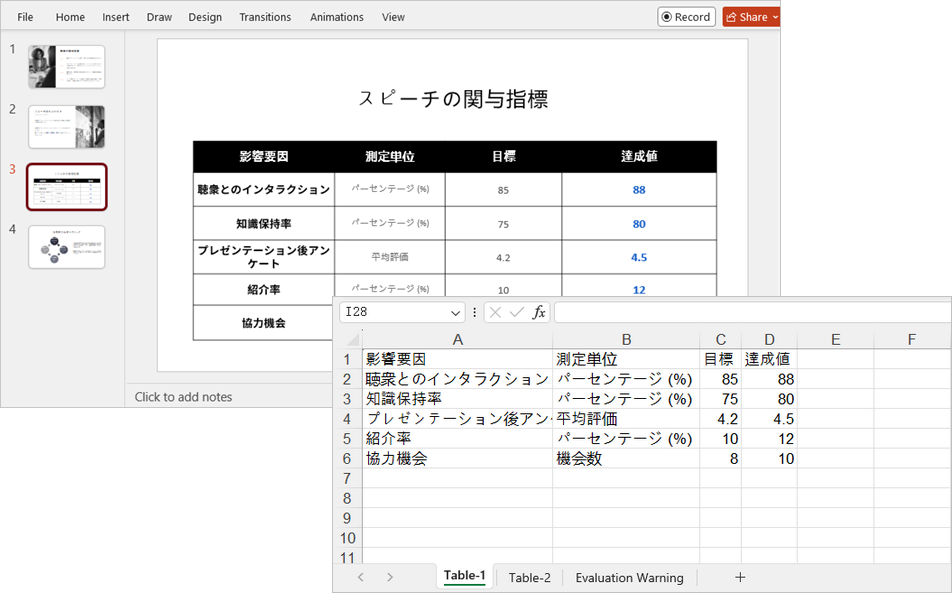Expand the Share dropdown arrow

click(775, 17)
